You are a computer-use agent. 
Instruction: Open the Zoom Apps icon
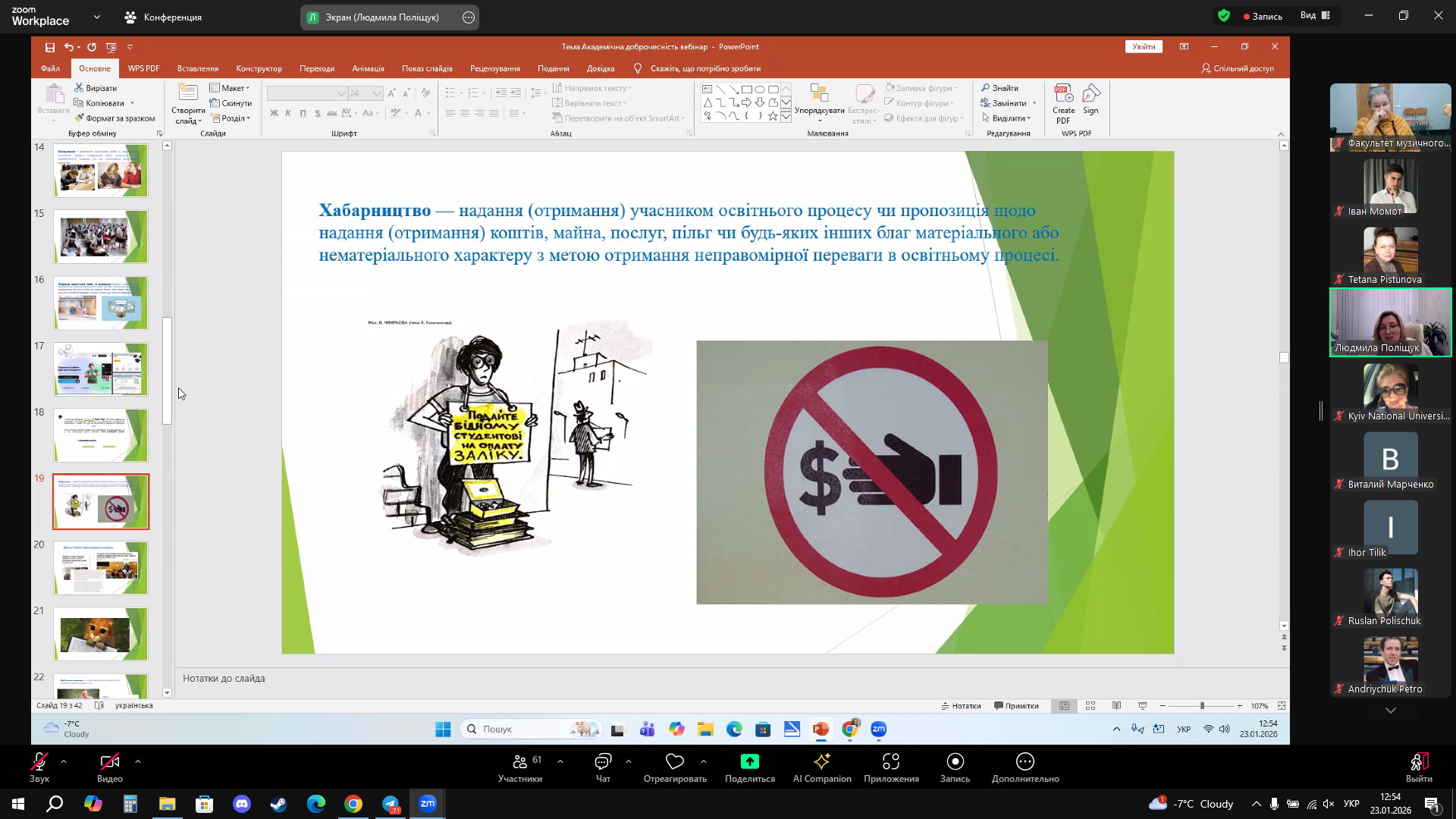[891, 761]
